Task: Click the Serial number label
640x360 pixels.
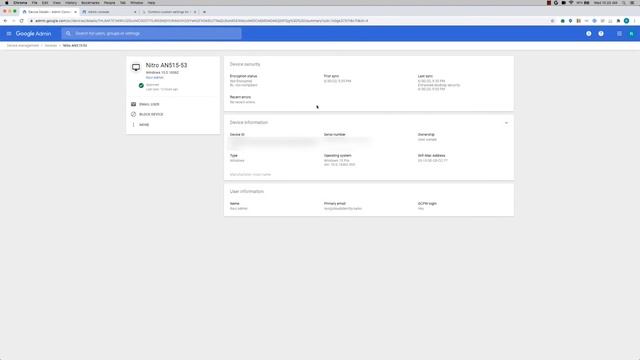Action: [x=335, y=134]
